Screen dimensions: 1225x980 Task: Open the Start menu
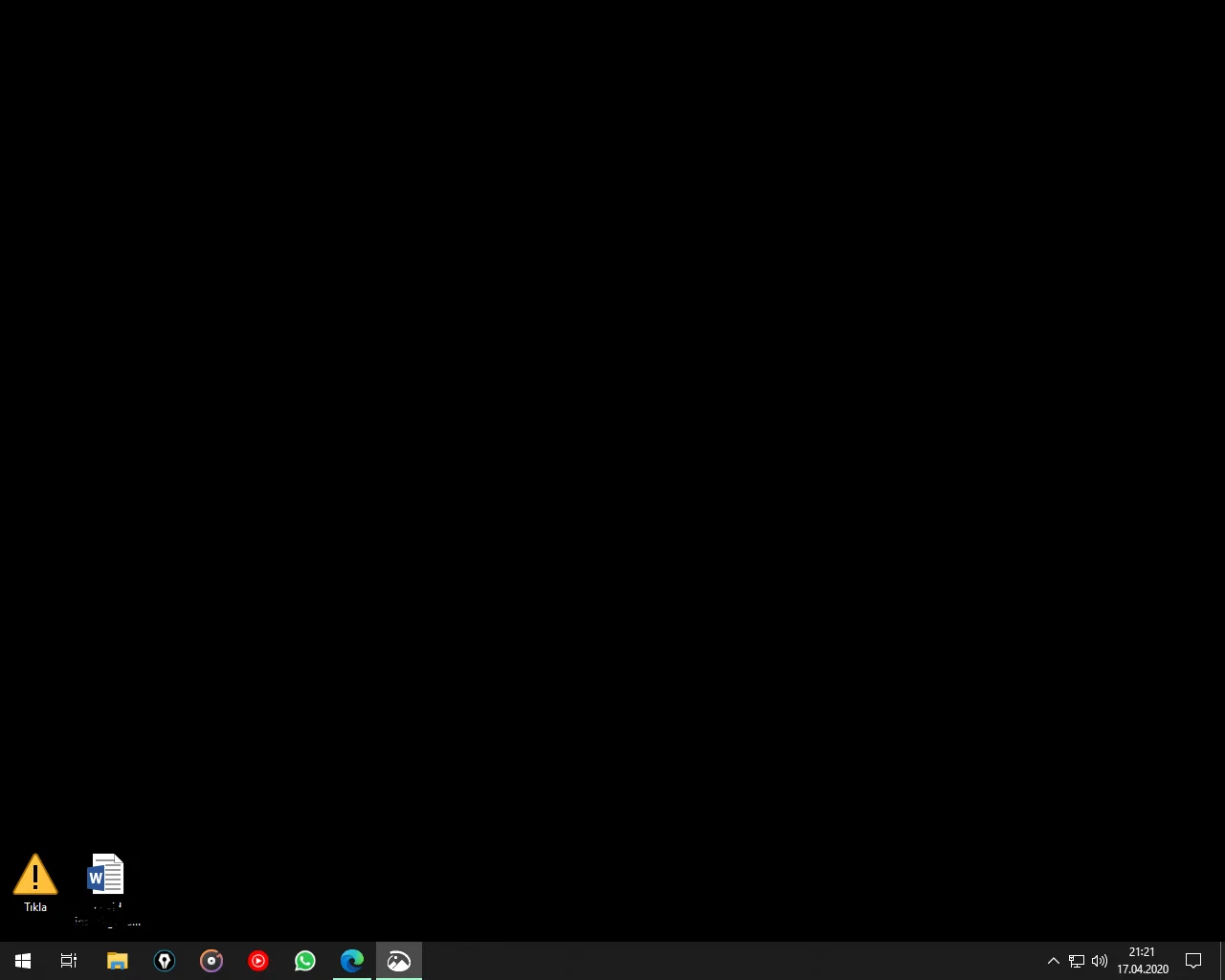(x=23, y=961)
